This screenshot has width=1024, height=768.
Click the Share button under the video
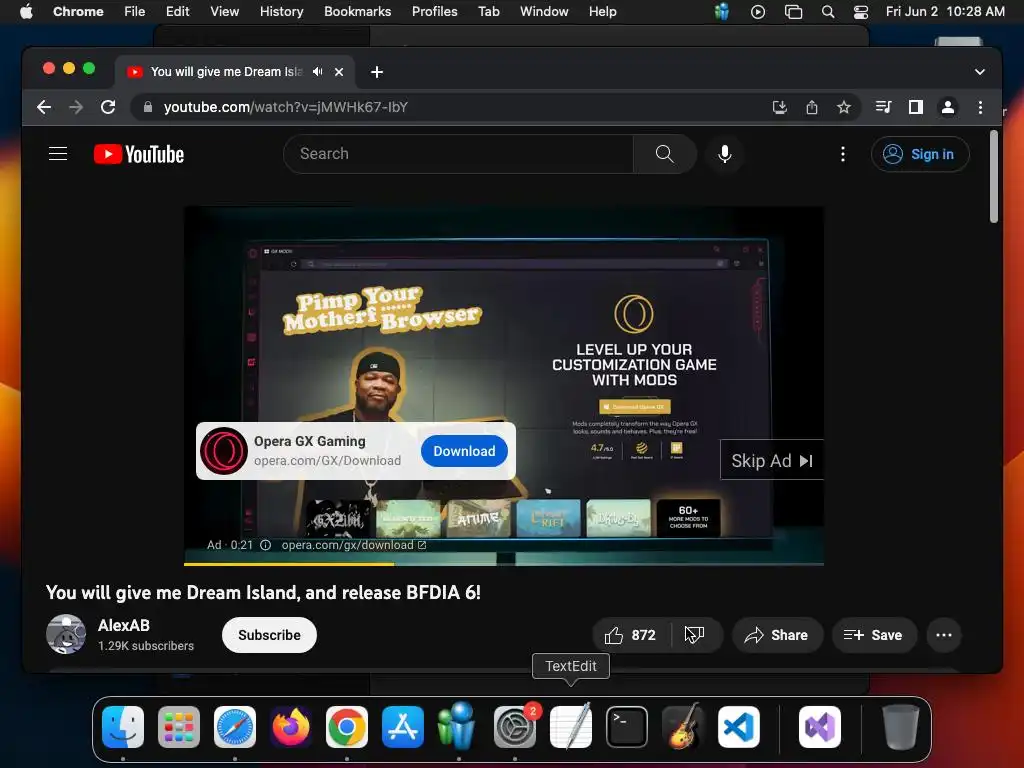point(777,635)
